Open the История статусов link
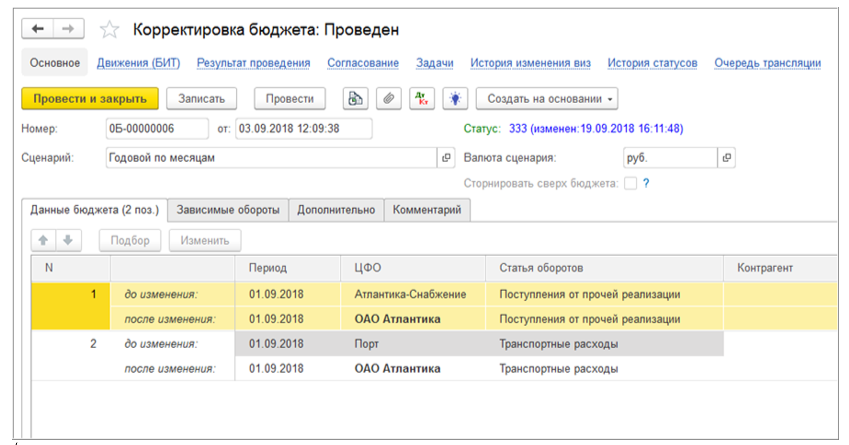 (652, 63)
